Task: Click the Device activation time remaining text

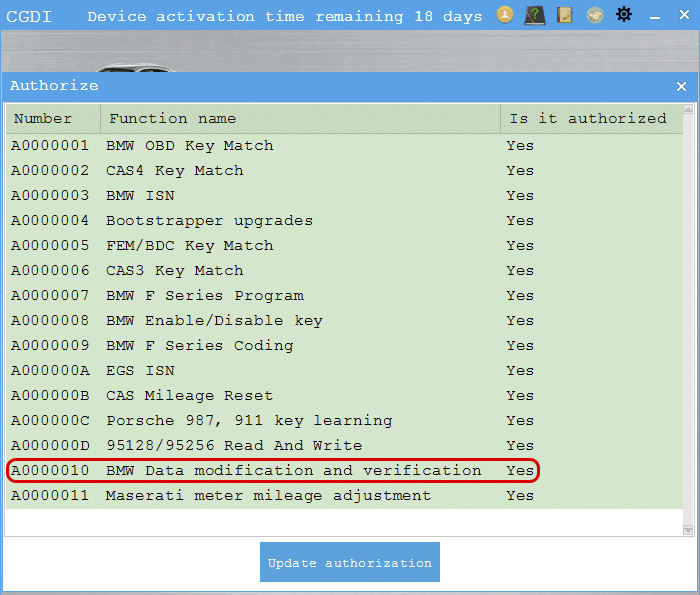Action: 285,17
